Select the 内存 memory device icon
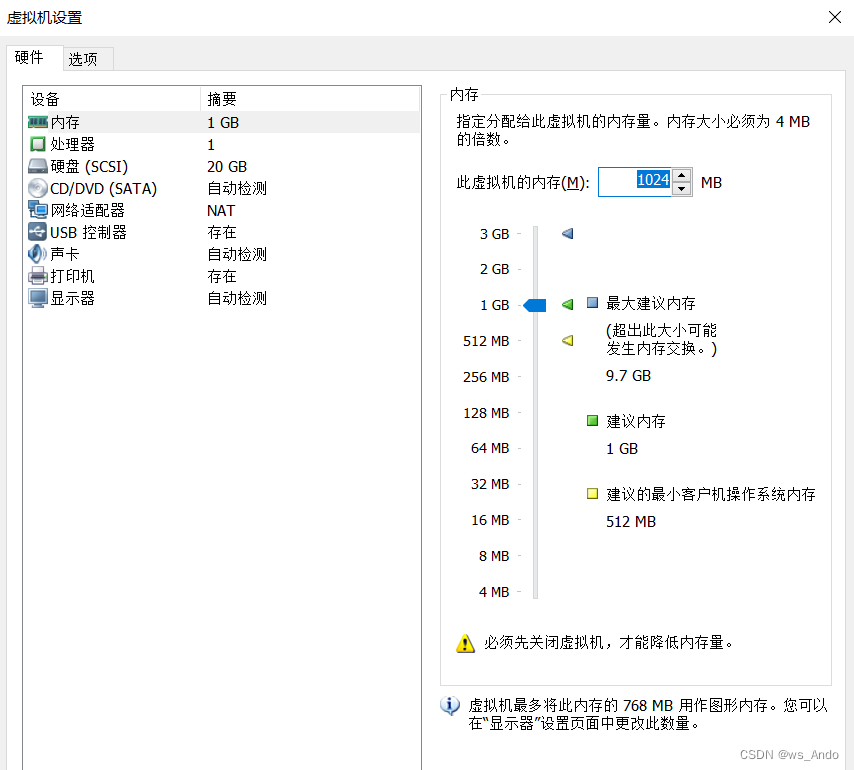The image size is (854, 770). tap(38, 122)
